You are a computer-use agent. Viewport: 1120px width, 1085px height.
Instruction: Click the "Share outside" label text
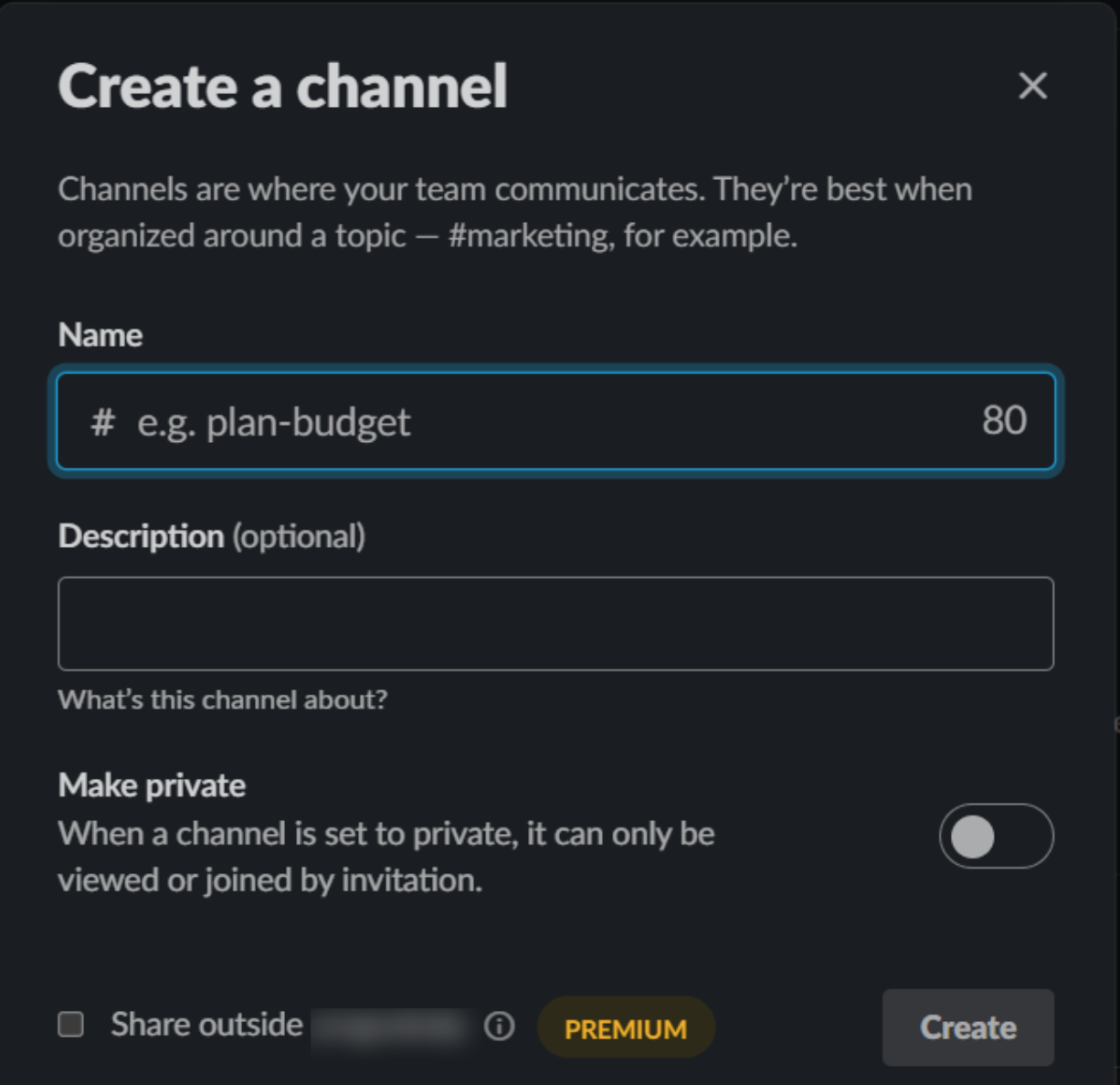point(206,1025)
